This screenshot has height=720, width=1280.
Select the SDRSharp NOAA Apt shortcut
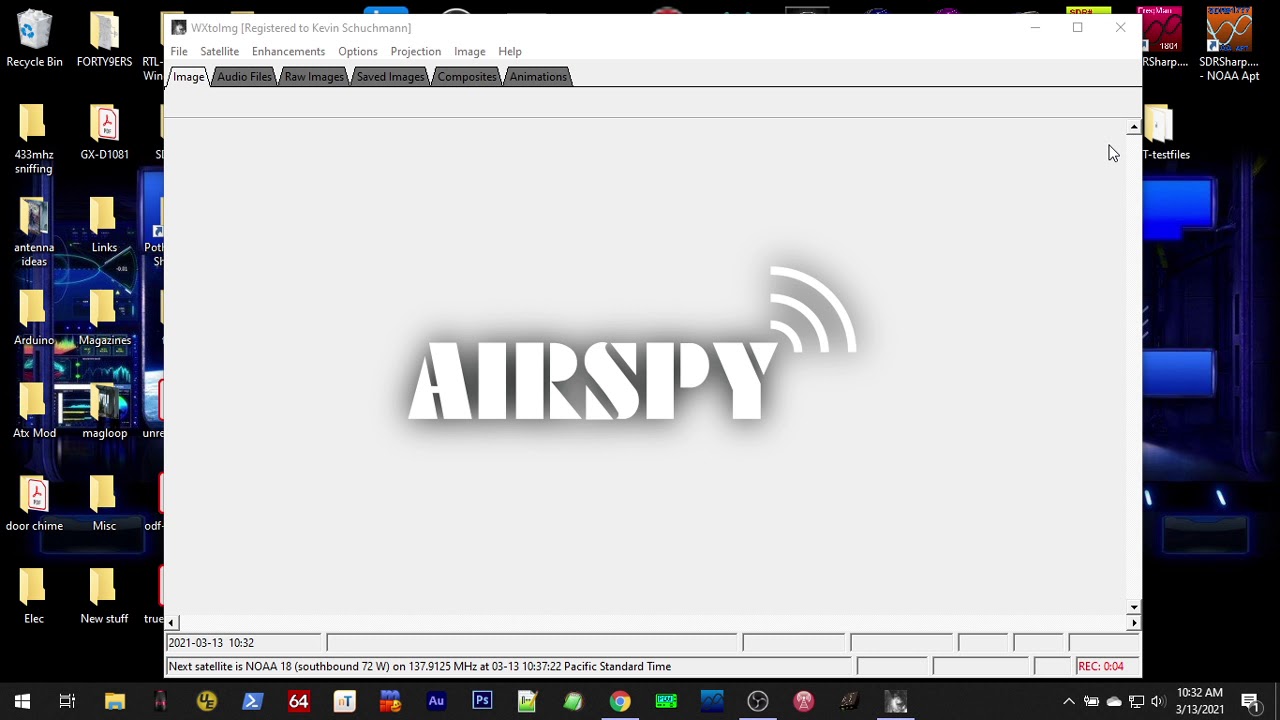tap(1229, 45)
